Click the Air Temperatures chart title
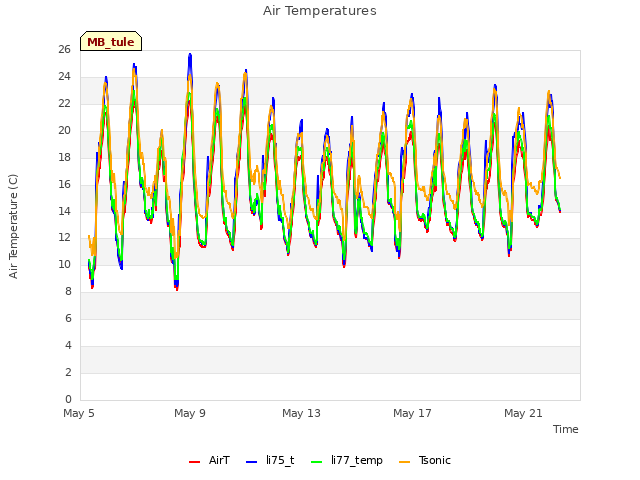This screenshot has height=480, width=640. click(320, 11)
